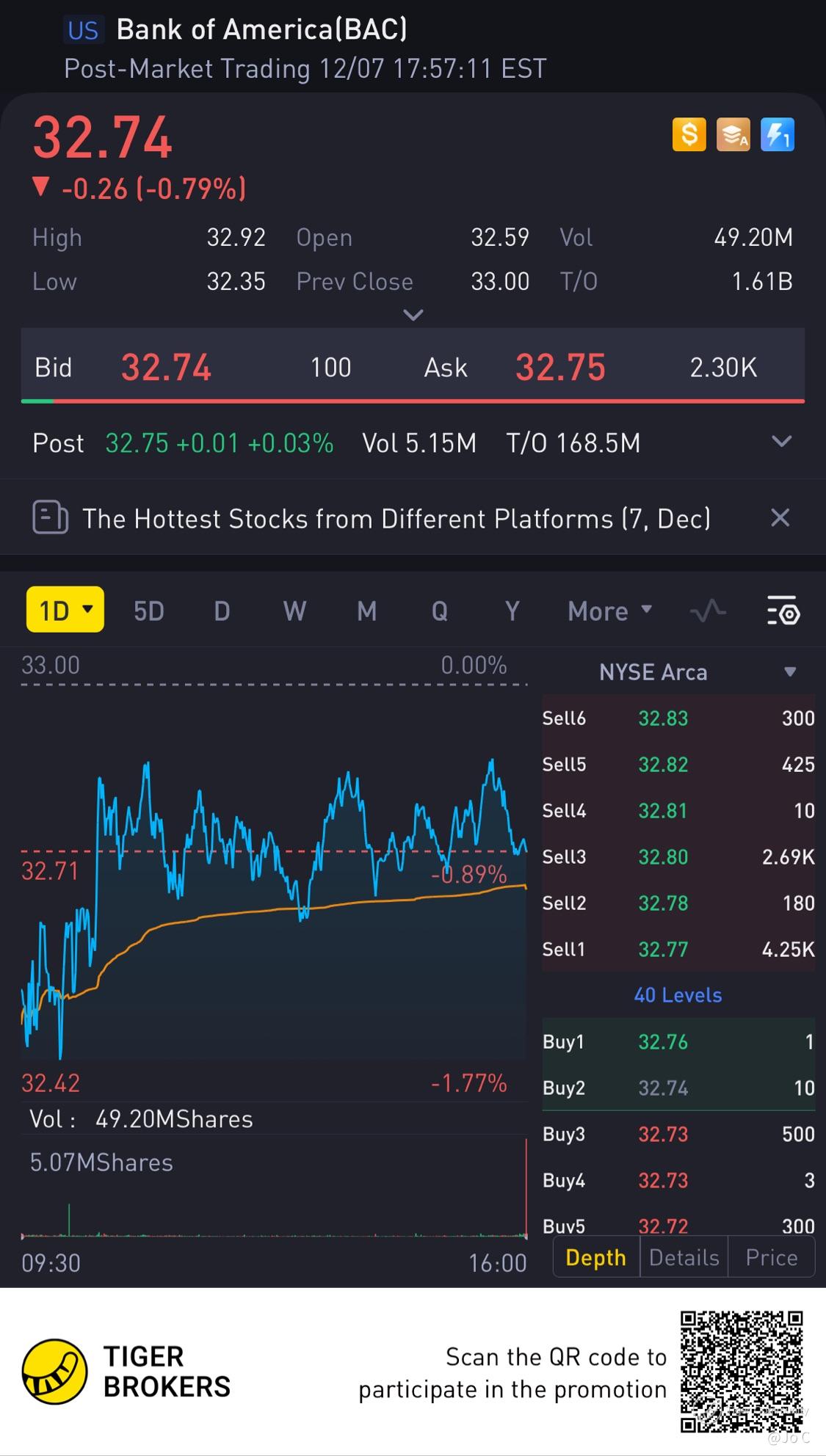Select the Sell3 row at 32.80
Image resolution: width=826 pixels, height=1456 pixels.
pyautogui.click(x=678, y=856)
